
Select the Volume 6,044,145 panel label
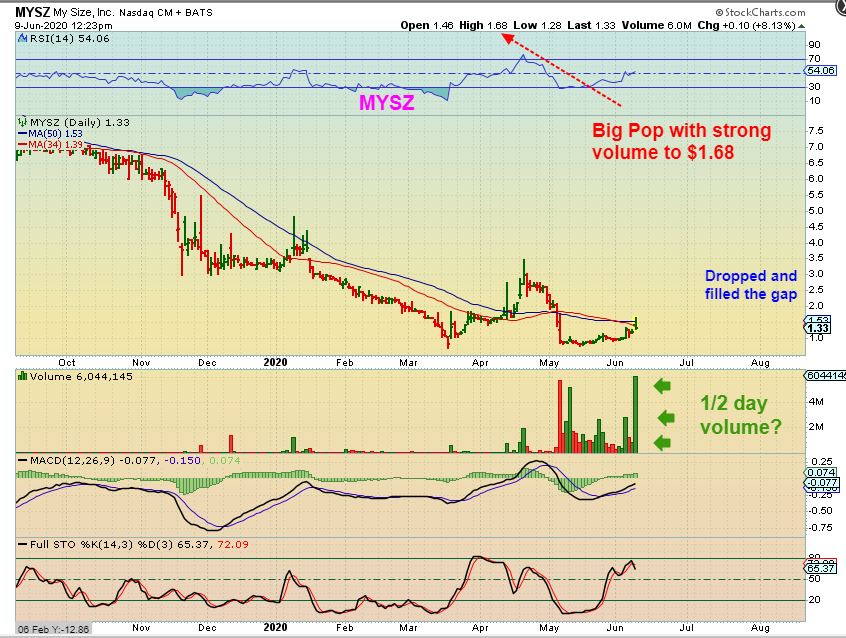pos(81,376)
